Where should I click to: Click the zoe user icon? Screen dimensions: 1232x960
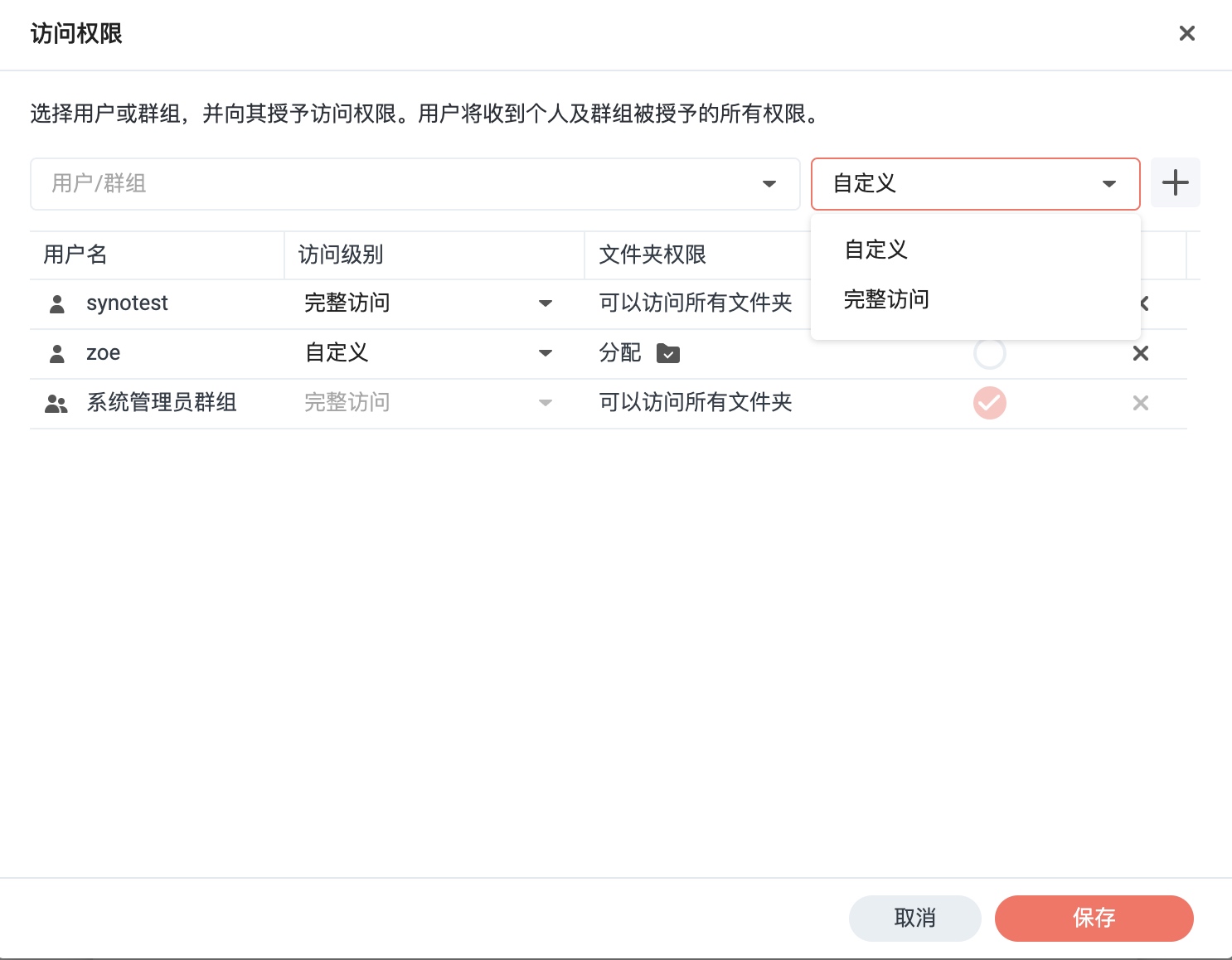tap(57, 354)
